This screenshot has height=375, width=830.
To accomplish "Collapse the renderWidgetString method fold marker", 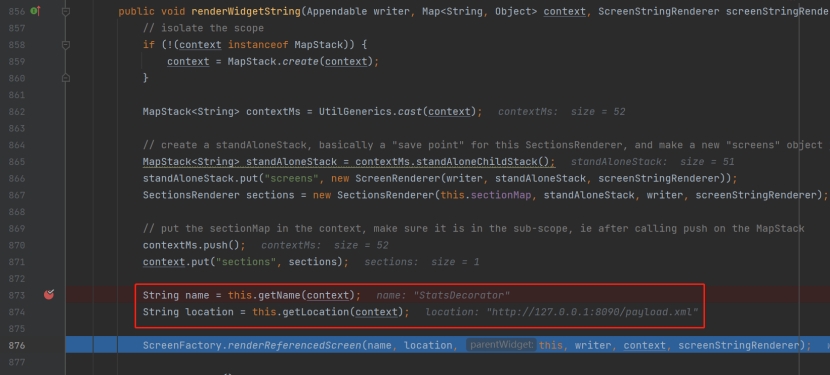I will [x=66, y=11].
